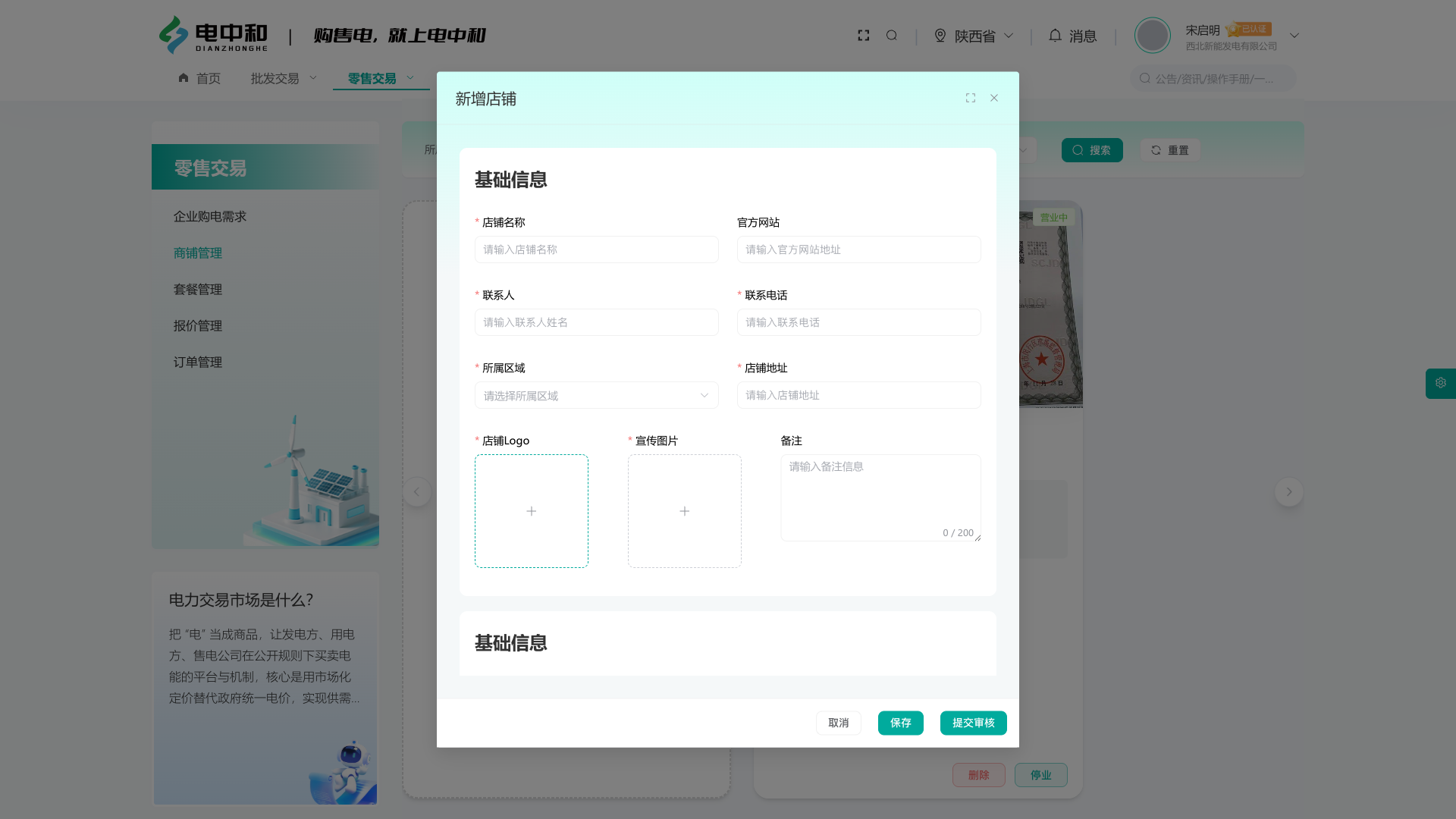Focus the 店铺地址 input field

click(859, 395)
